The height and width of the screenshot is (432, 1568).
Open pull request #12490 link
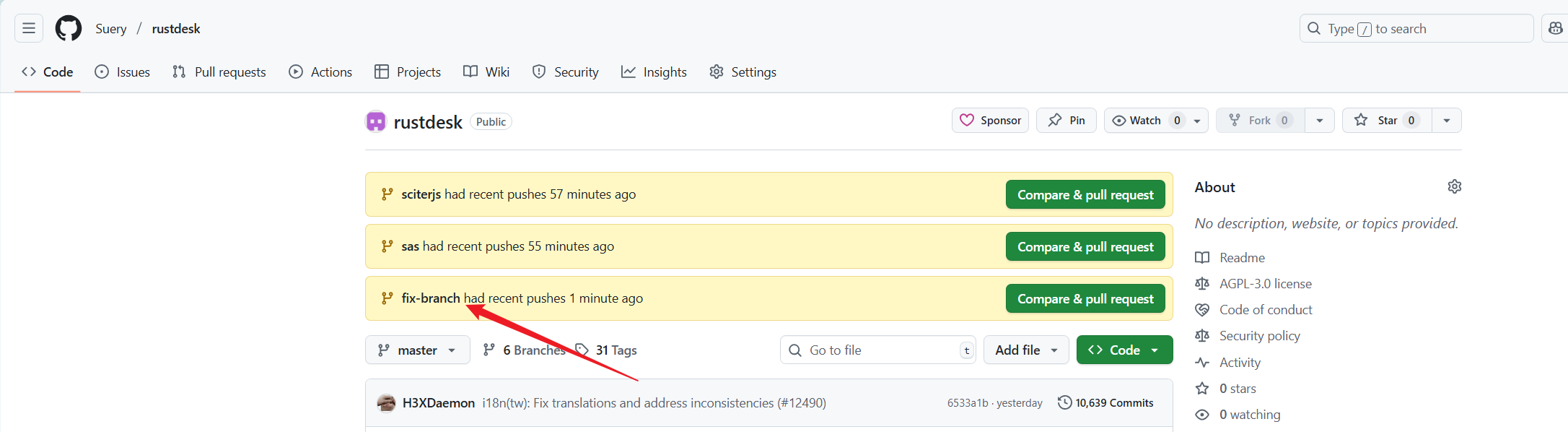click(801, 402)
